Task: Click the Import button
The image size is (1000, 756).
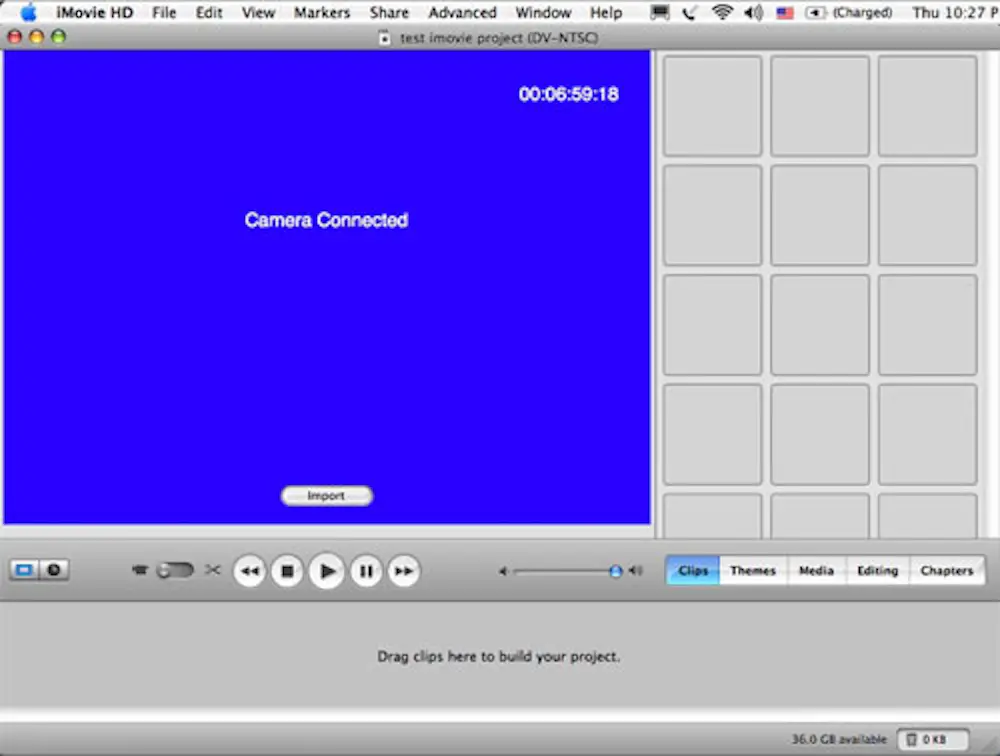Action: click(x=327, y=495)
